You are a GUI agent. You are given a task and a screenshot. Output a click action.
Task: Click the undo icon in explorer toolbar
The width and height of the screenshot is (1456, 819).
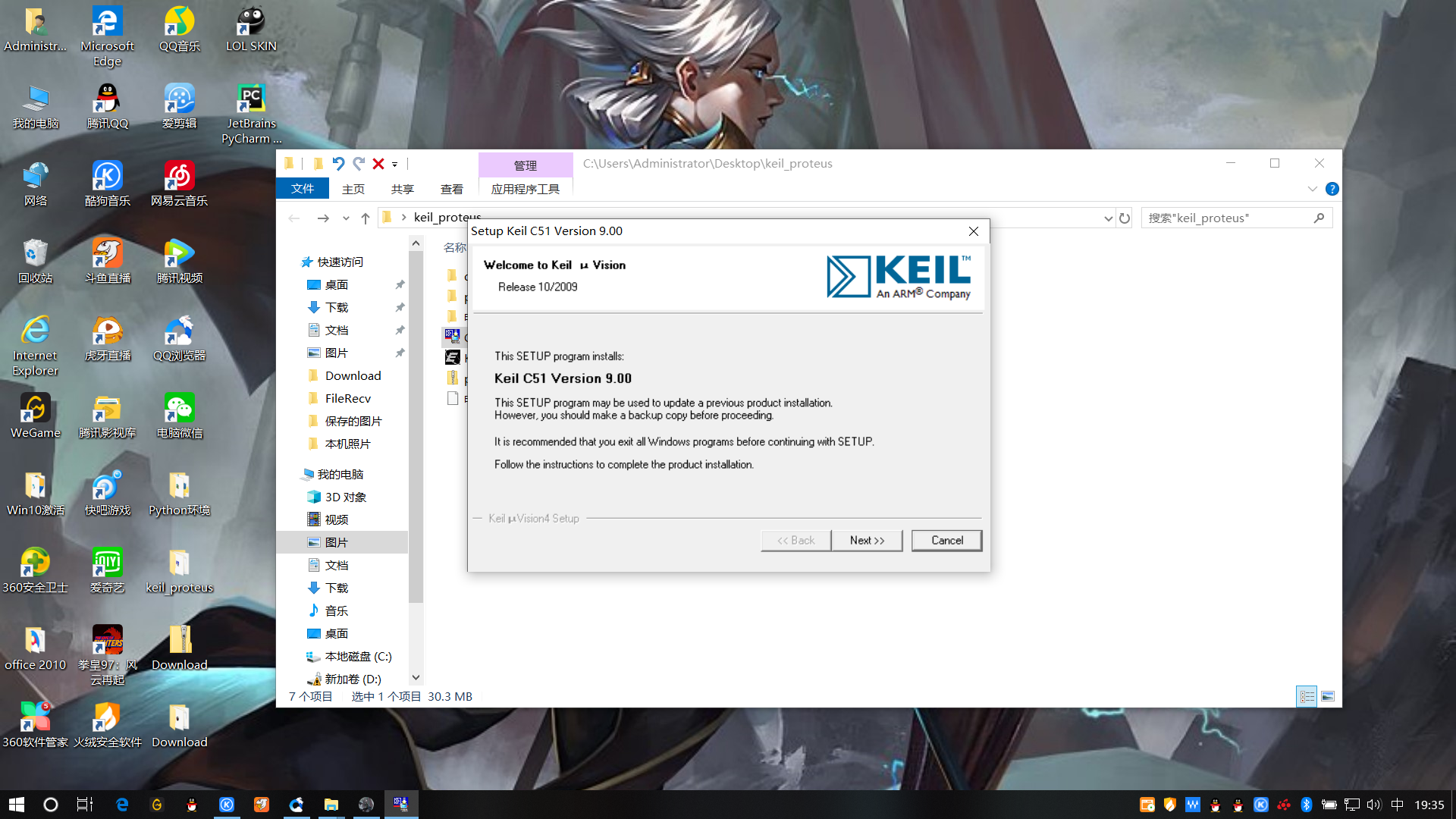pyautogui.click(x=338, y=163)
